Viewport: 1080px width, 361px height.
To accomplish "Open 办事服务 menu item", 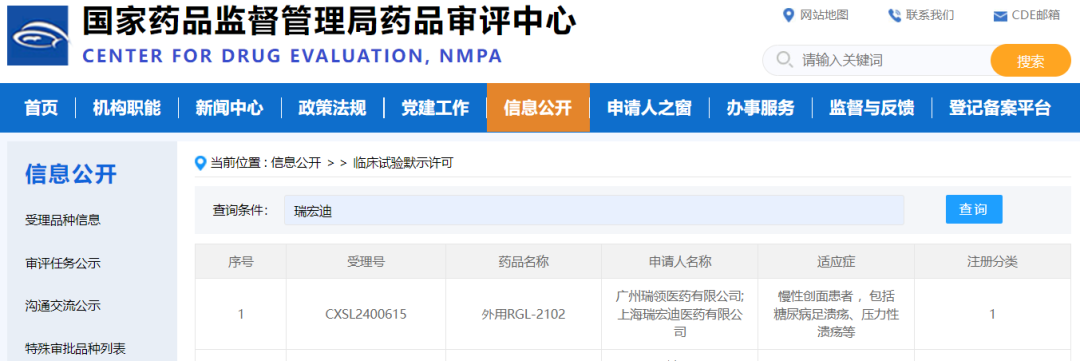I will [760, 108].
